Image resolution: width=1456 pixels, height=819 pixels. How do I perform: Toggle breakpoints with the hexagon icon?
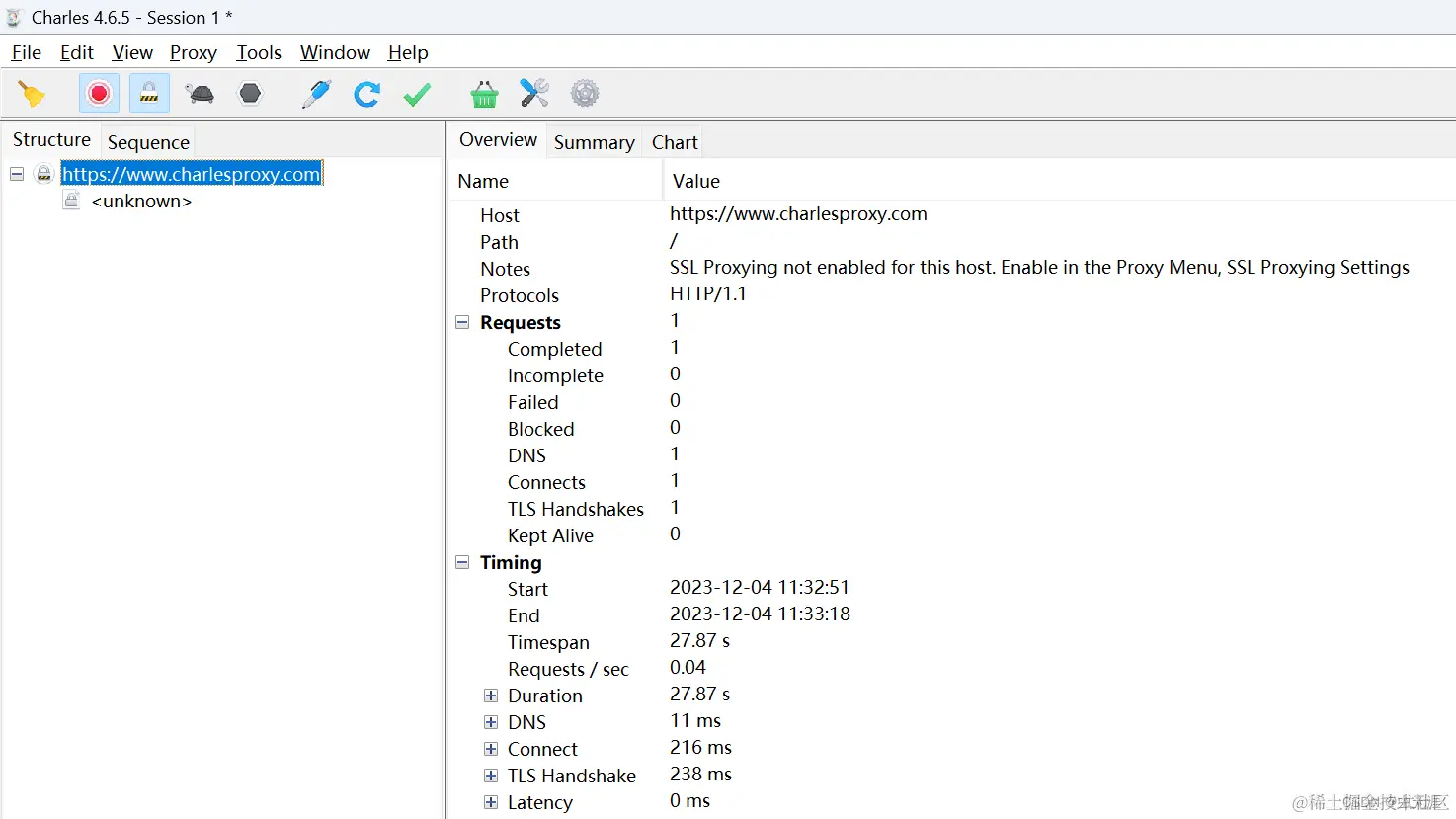point(251,94)
